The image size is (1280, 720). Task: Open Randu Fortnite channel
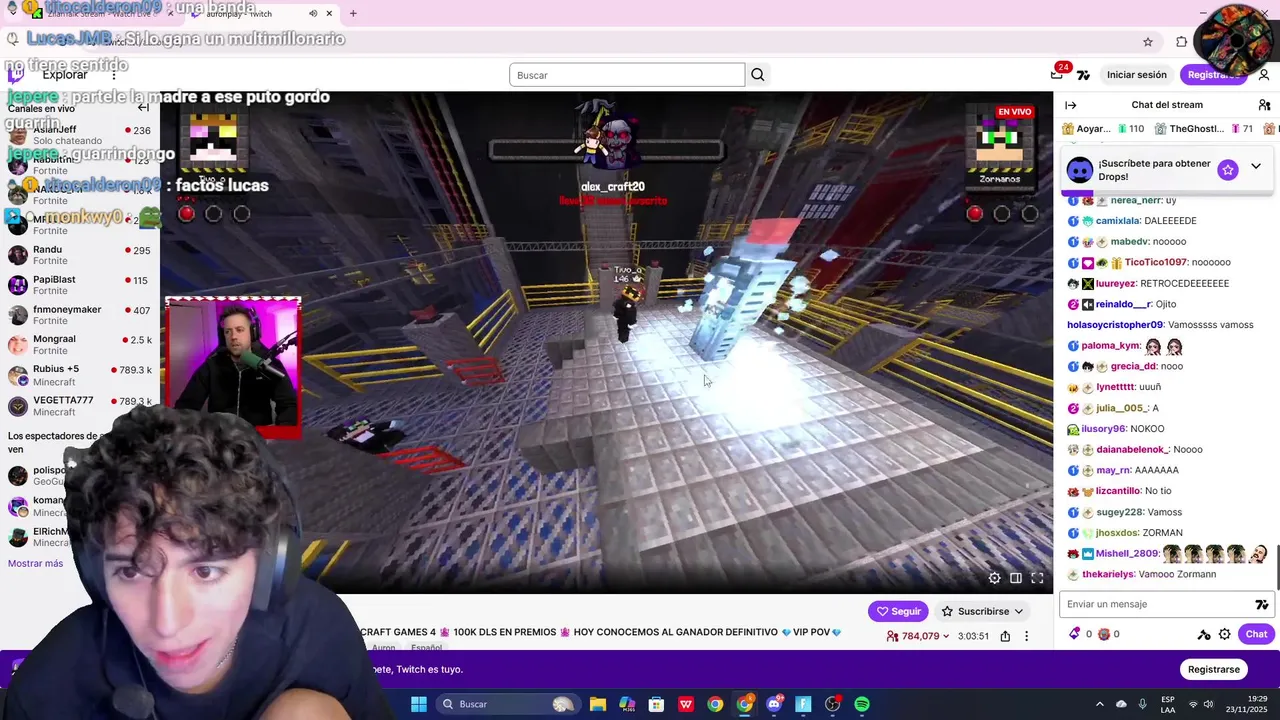coord(78,255)
